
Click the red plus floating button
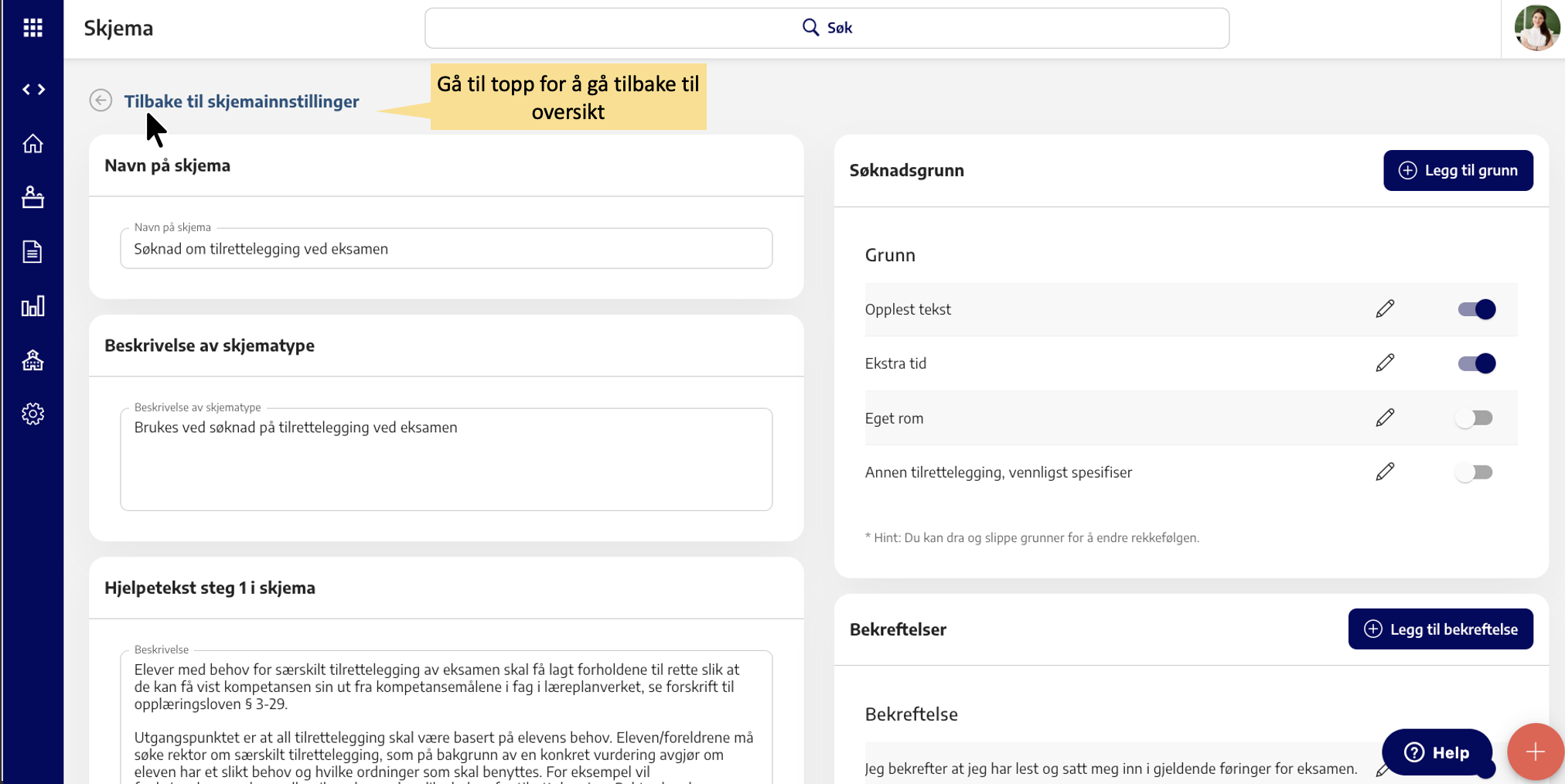[x=1535, y=752]
